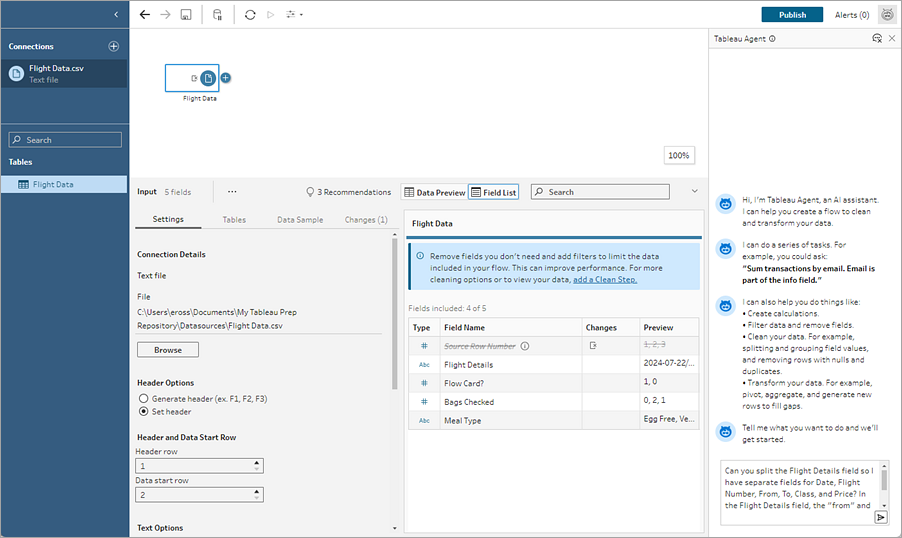Select the Set header radio option
This screenshot has height=538, width=902.
144,411
